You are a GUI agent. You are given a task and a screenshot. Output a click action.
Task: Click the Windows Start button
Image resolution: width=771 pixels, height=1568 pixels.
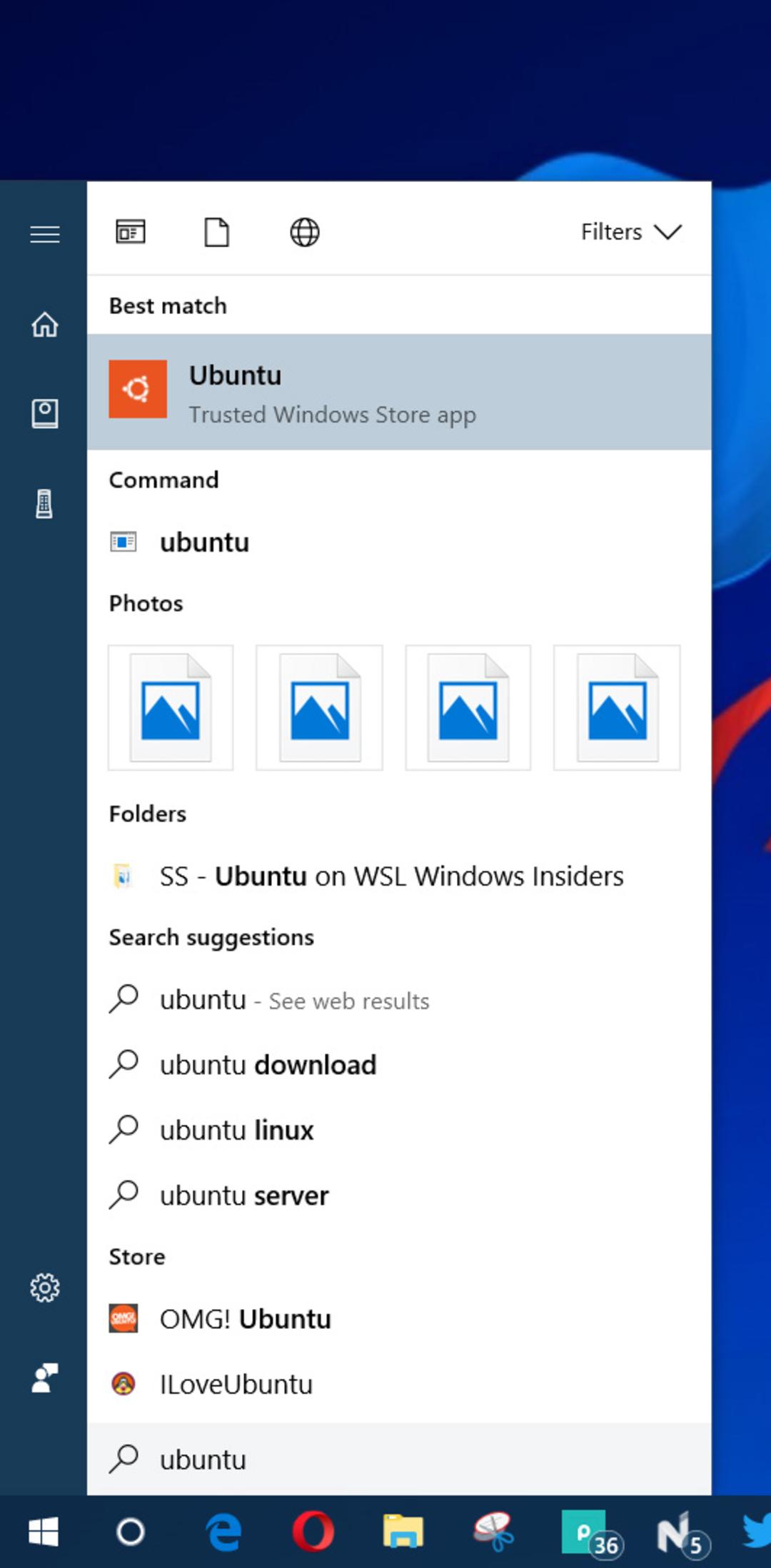pos(44,1532)
